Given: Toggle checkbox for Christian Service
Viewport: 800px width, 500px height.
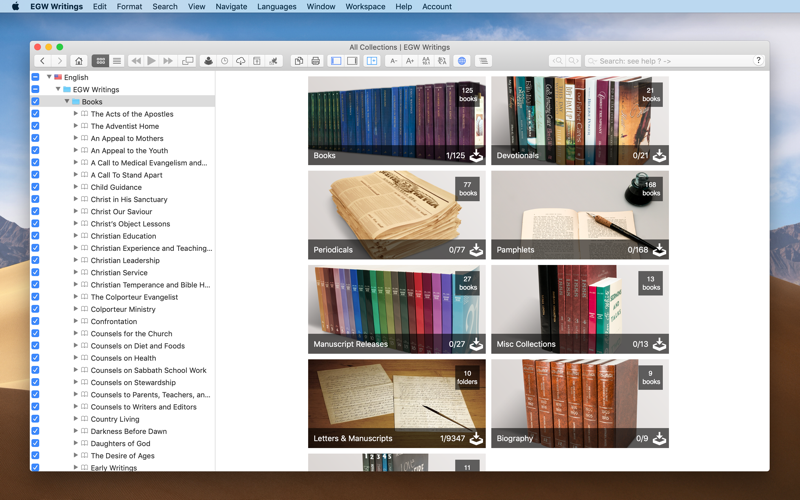Looking at the screenshot, I should pos(35,272).
